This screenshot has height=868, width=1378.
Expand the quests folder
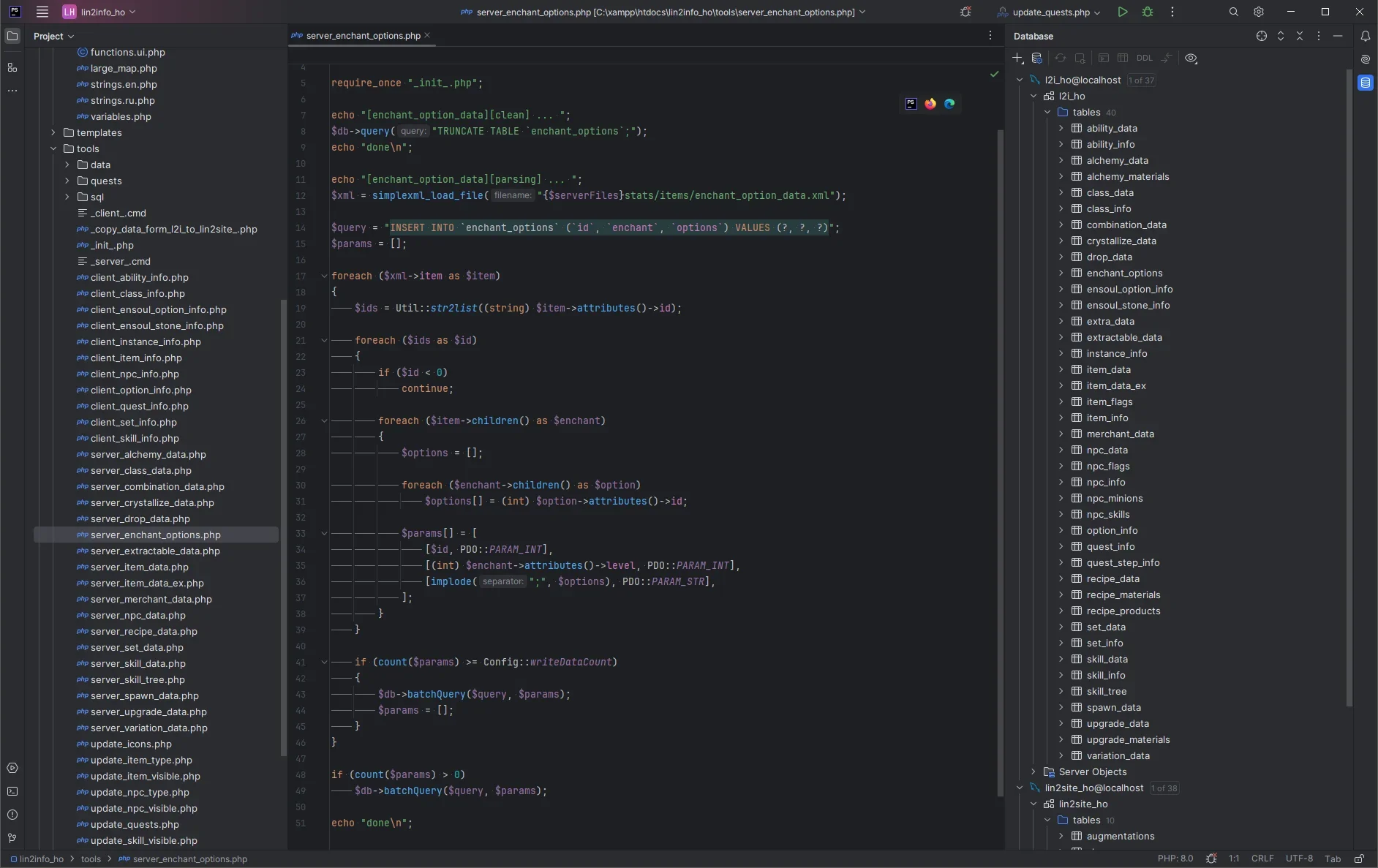click(x=67, y=181)
